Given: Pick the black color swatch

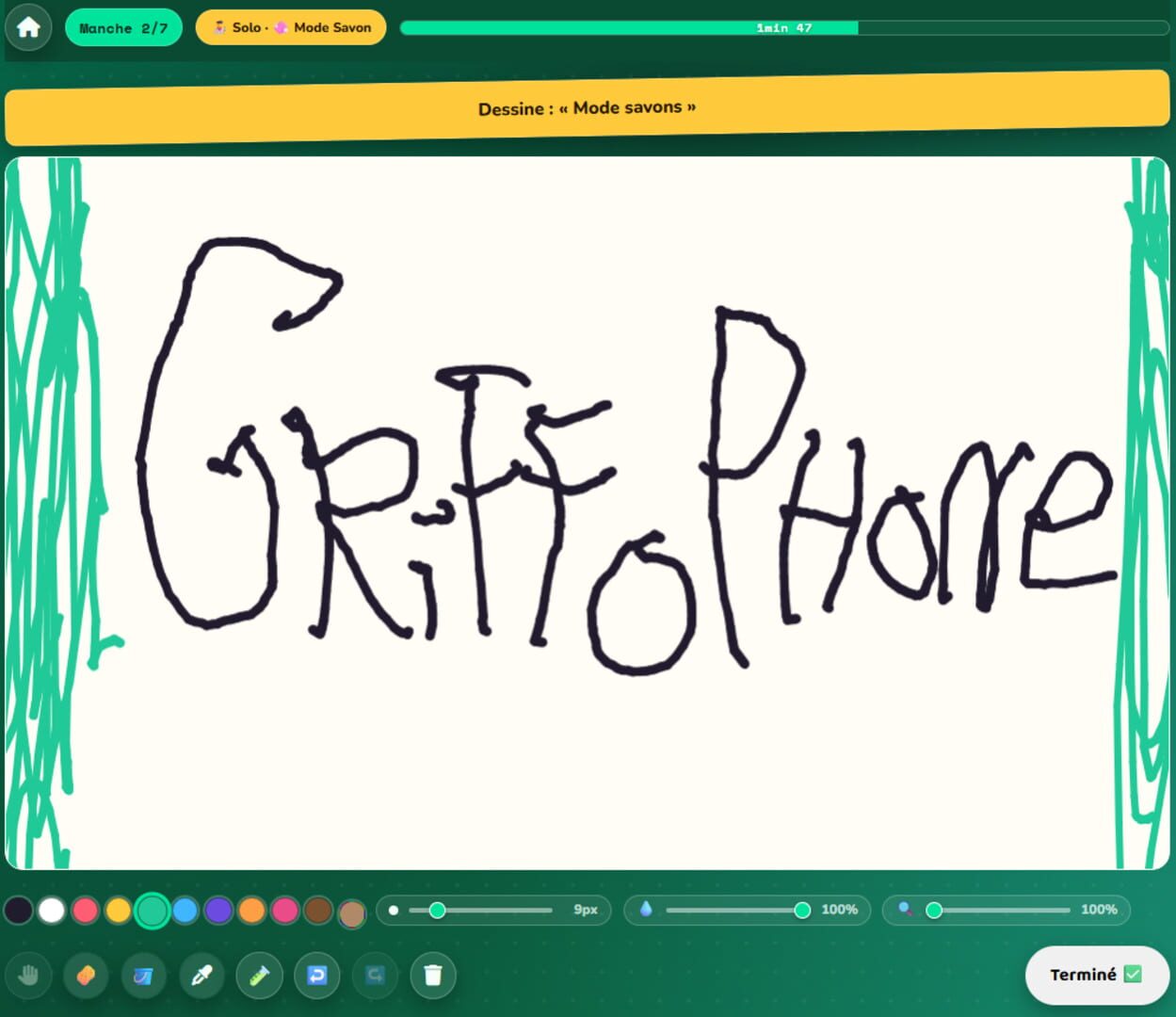Looking at the screenshot, I should click(x=19, y=910).
